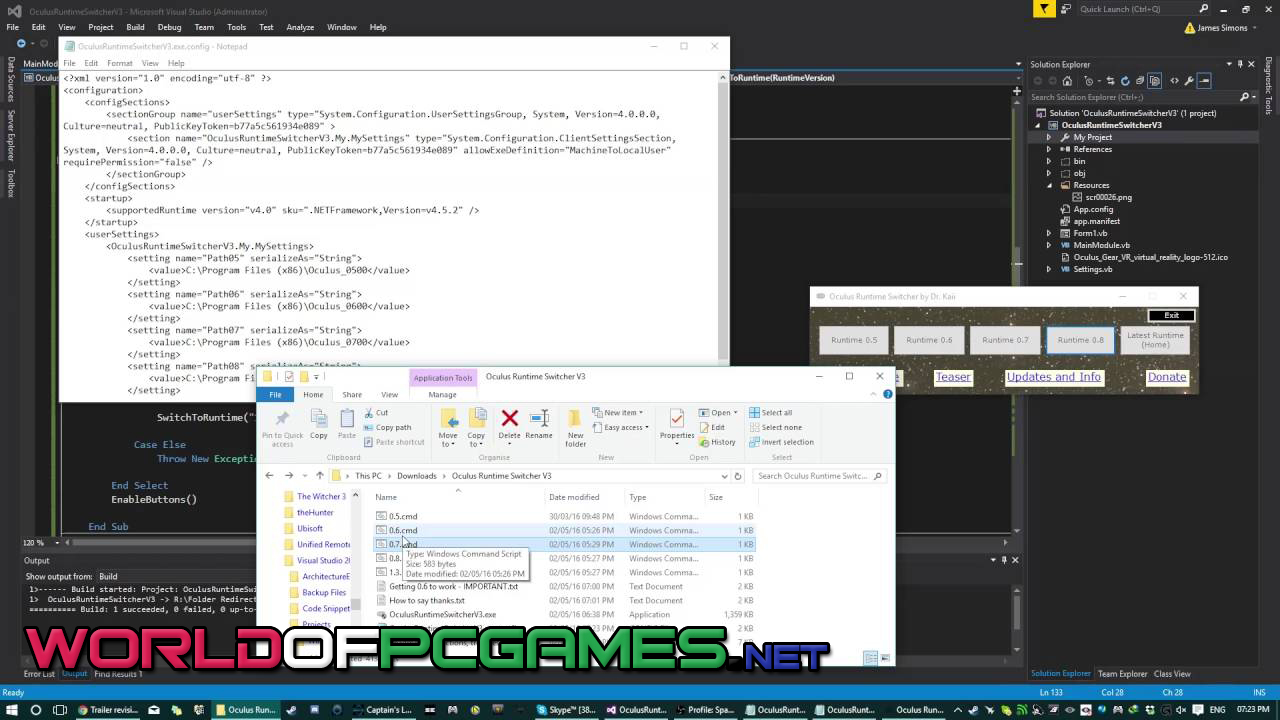The height and width of the screenshot is (720, 1280).
Task: Click the Search Oculus Runtime Switcher field
Action: point(819,476)
